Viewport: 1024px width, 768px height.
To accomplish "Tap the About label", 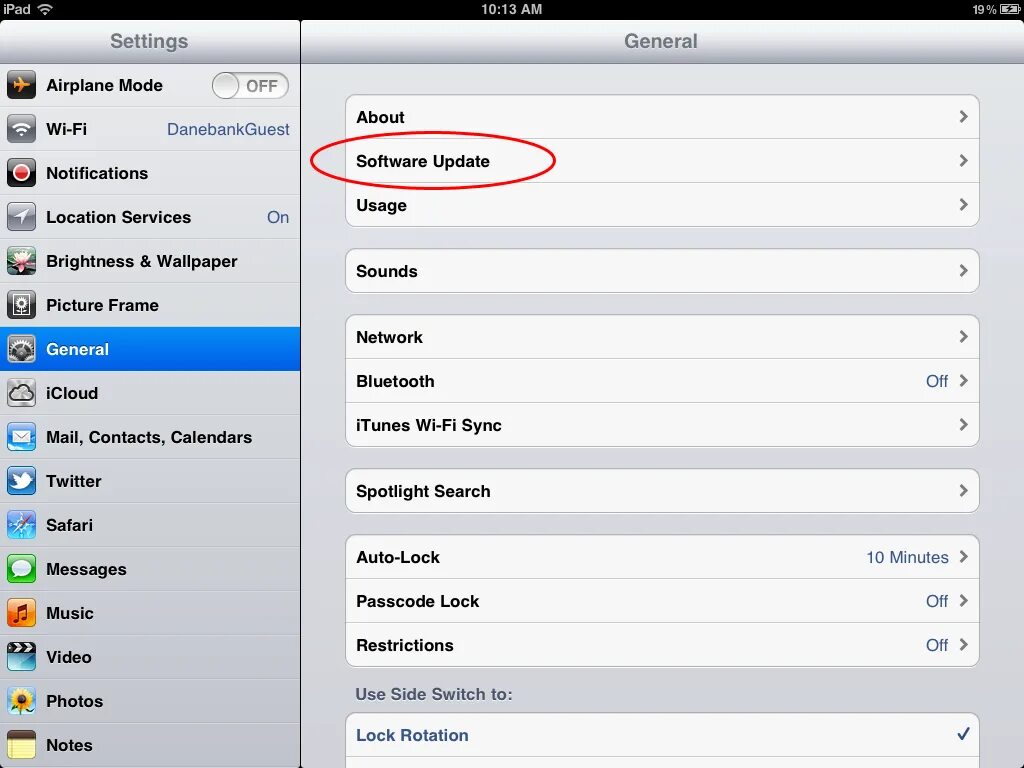I will 380,117.
